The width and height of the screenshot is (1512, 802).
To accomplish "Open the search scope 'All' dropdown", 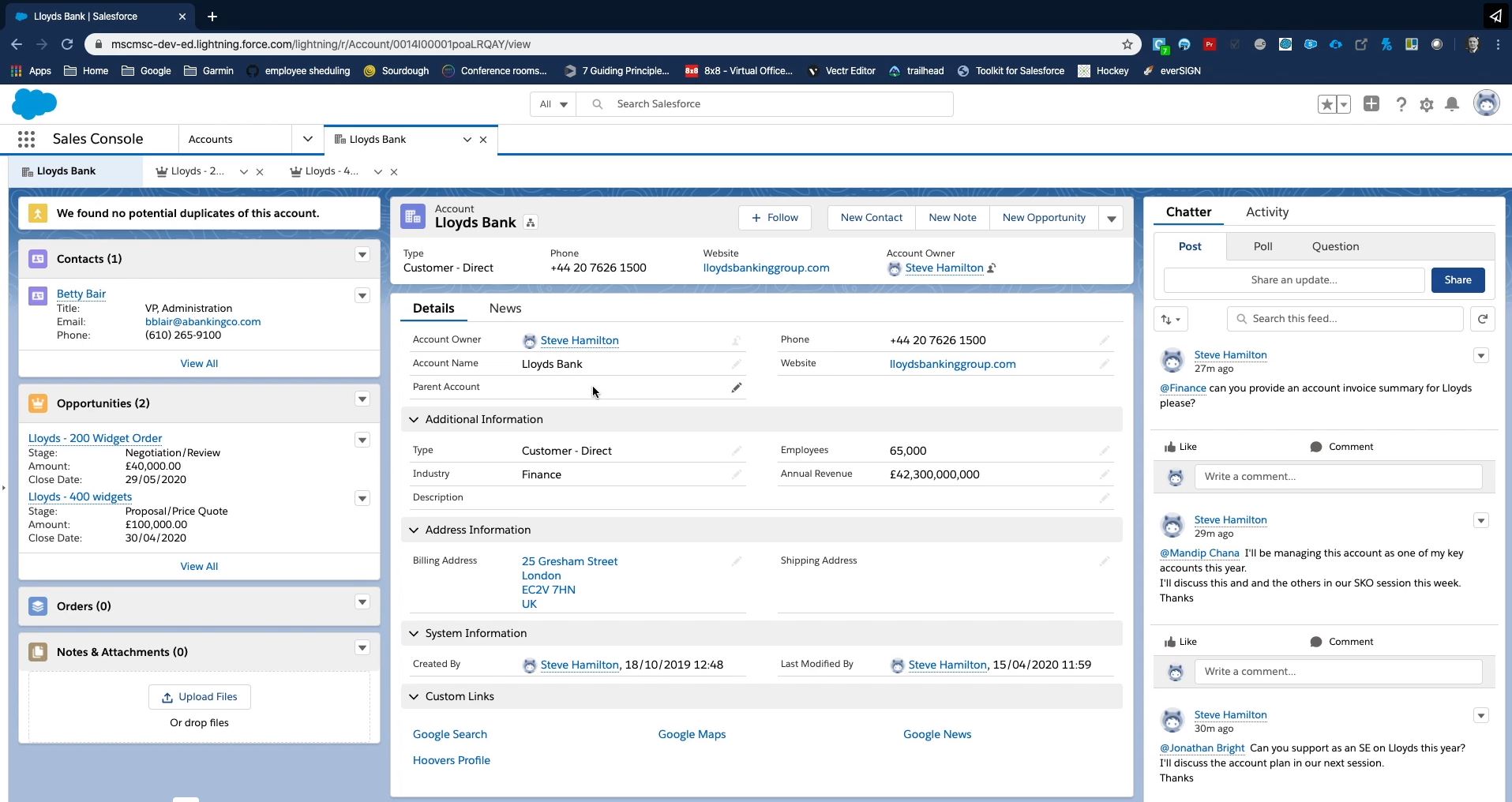I will tap(553, 104).
